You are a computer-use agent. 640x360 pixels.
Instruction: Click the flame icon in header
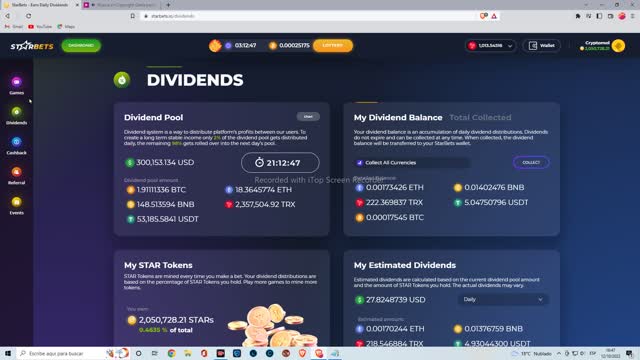coord(215,45)
